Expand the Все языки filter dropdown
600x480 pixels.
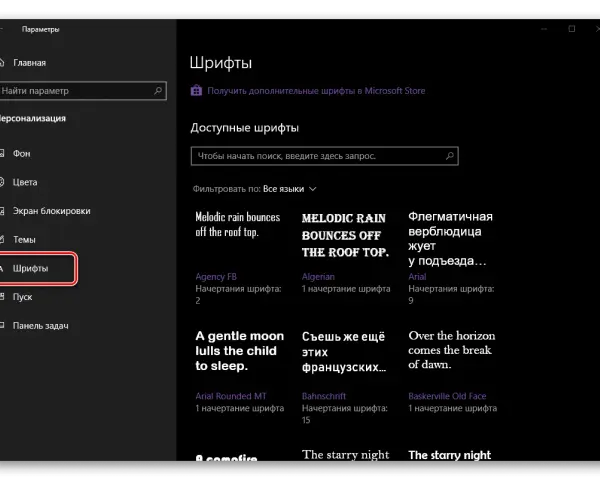click(x=290, y=189)
